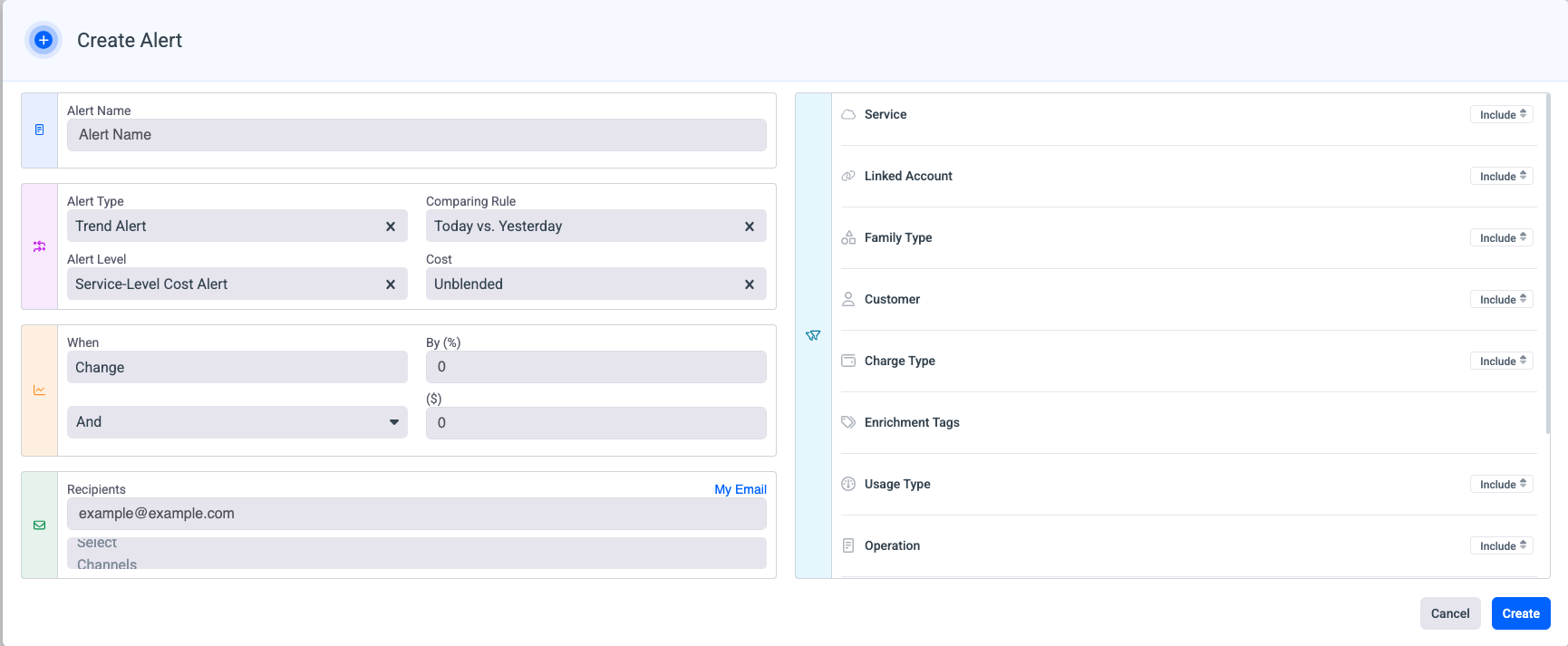1568x646 pixels.
Task: Click the filter panel vertical scrollbar
Action: point(1547,263)
